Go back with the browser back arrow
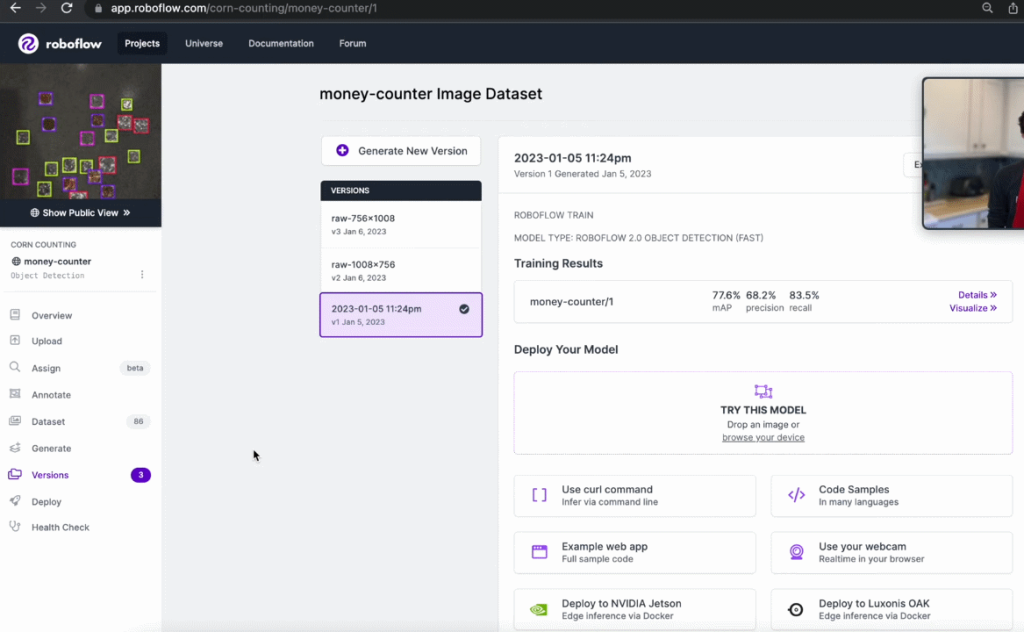Viewport: 1024px width, 632px height. [x=15, y=8]
